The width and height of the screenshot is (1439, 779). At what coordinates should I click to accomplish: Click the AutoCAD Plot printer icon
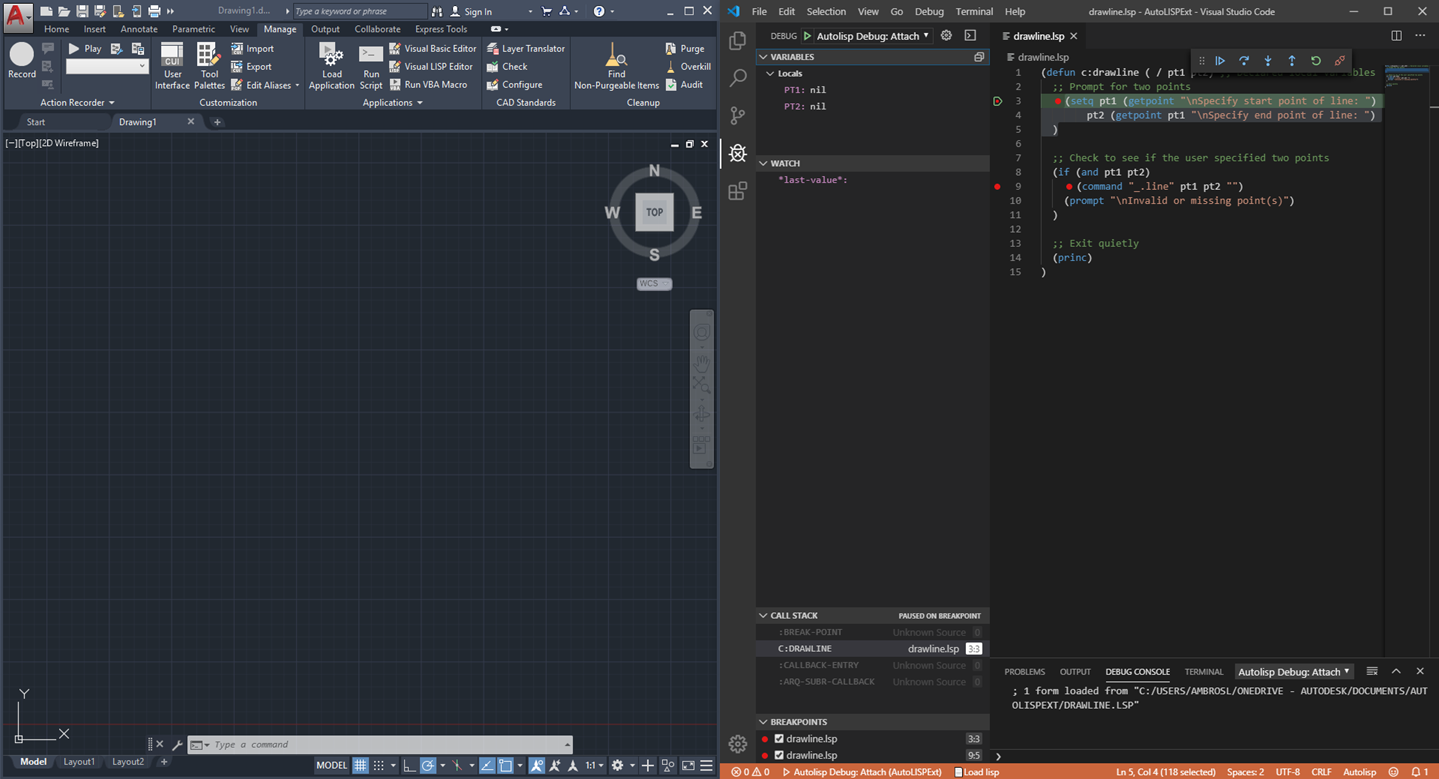tap(154, 11)
